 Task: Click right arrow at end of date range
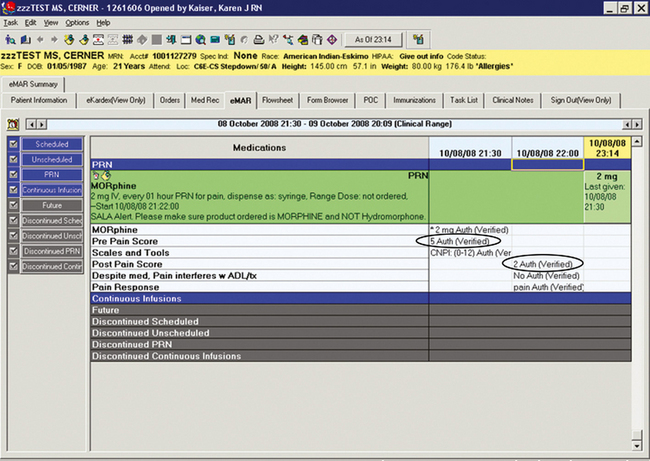[x=637, y=124]
